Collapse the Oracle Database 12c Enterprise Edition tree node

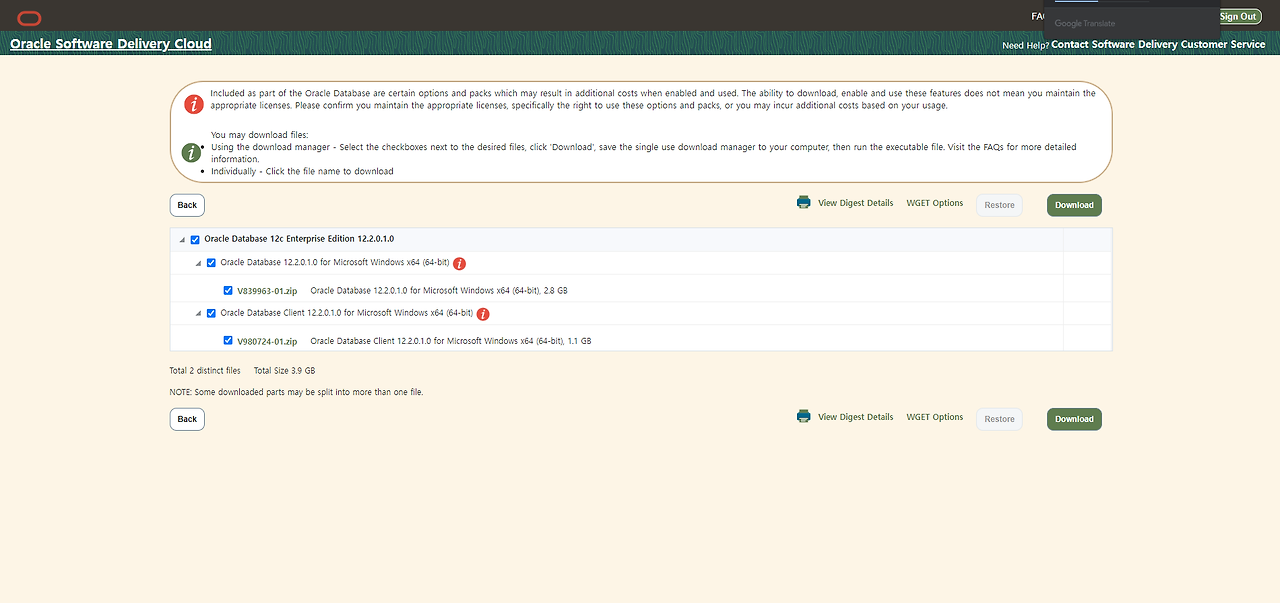click(x=182, y=240)
